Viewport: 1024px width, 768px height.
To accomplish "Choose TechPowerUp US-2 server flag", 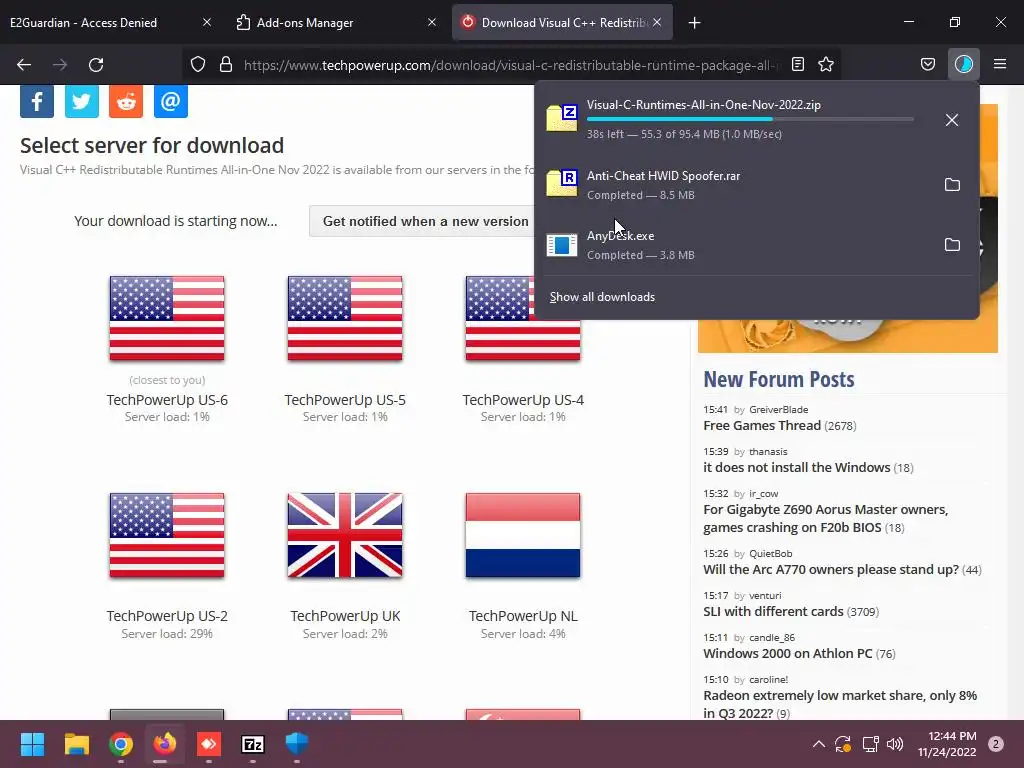I will 167,536.
